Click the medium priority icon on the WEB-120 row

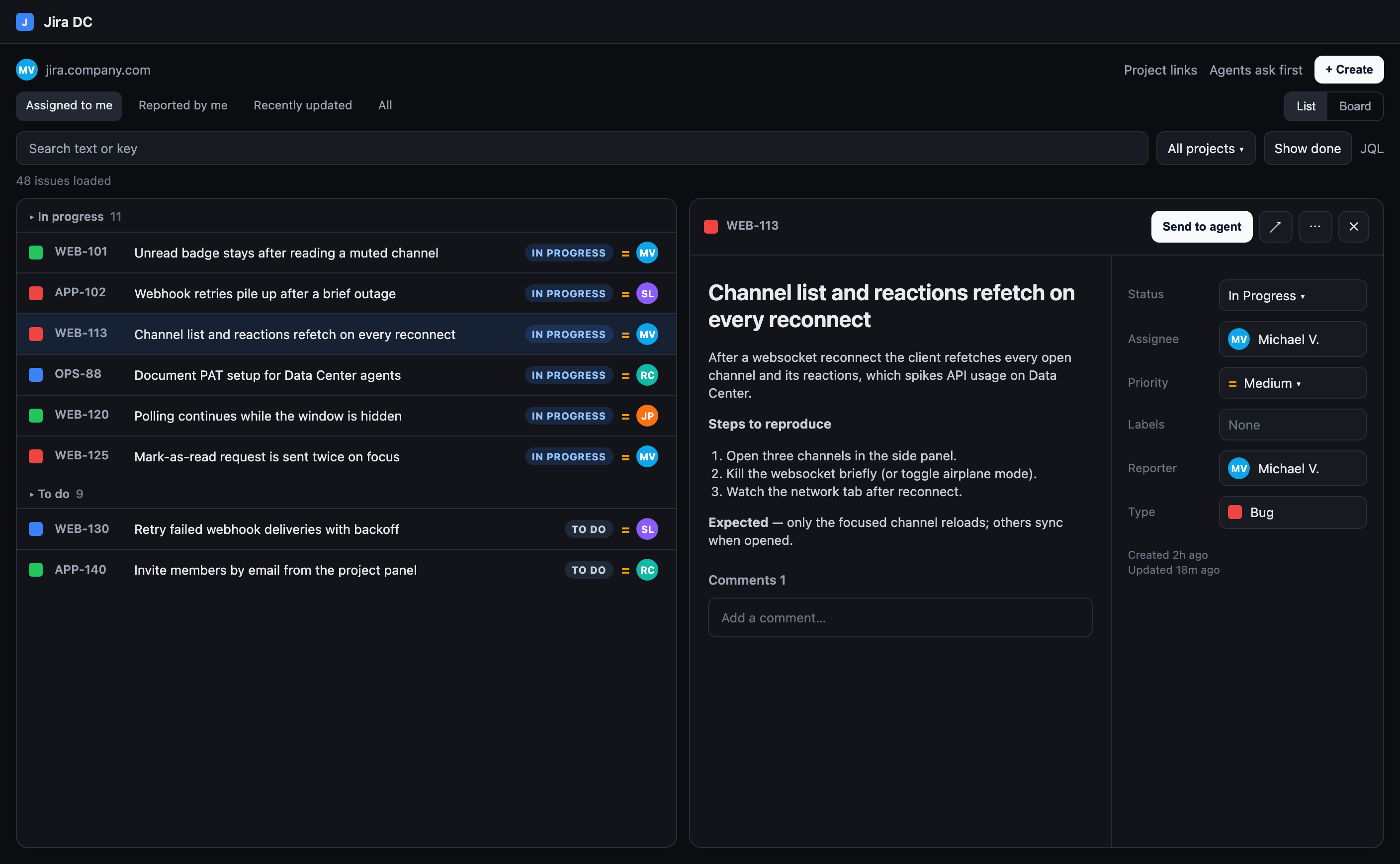point(625,417)
